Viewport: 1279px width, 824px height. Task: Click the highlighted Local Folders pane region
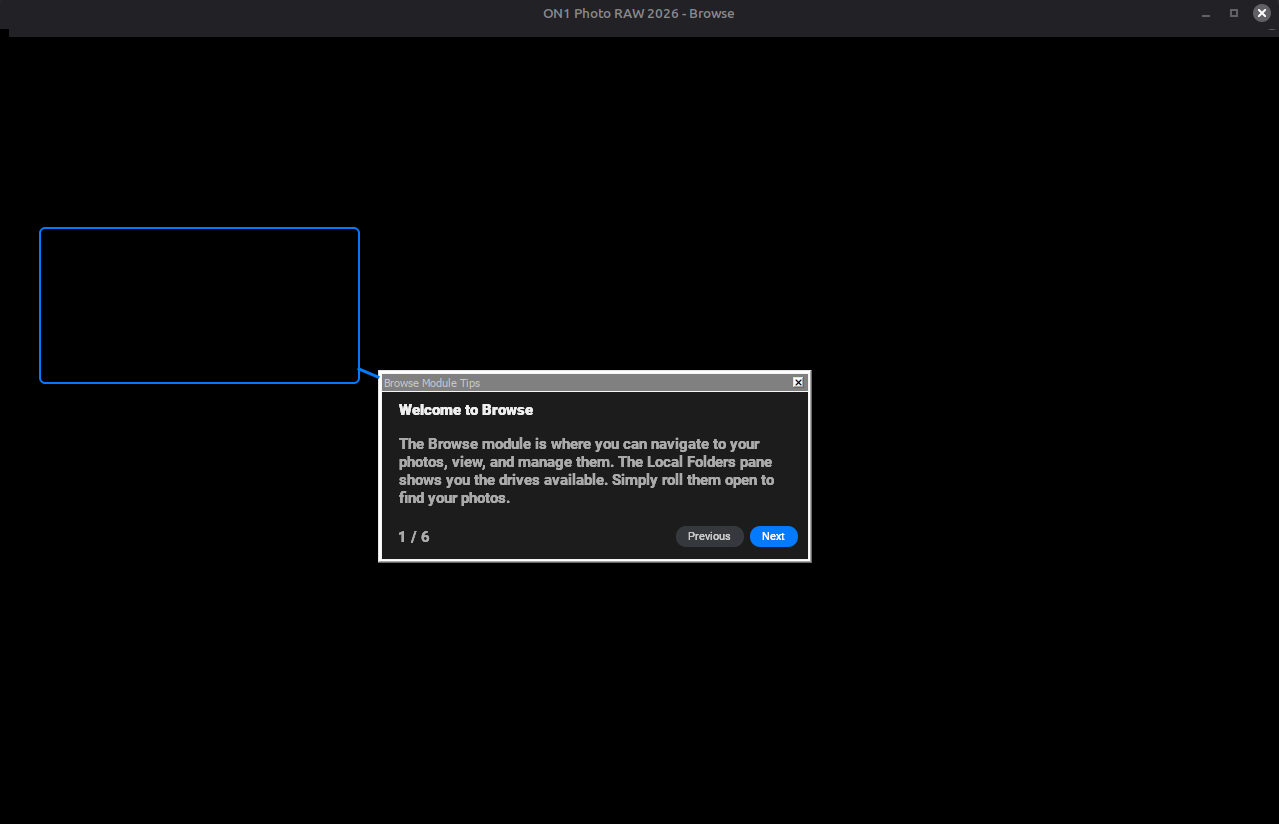point(199,305)
